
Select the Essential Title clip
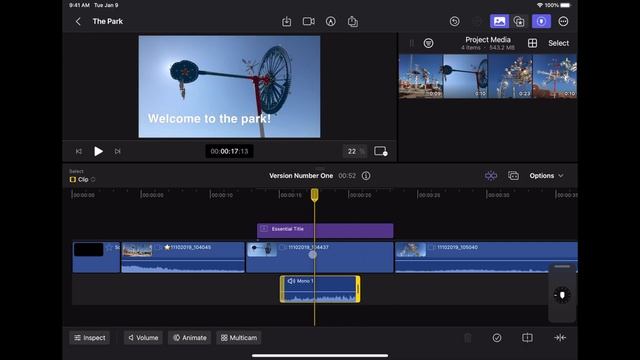point(325,231)
